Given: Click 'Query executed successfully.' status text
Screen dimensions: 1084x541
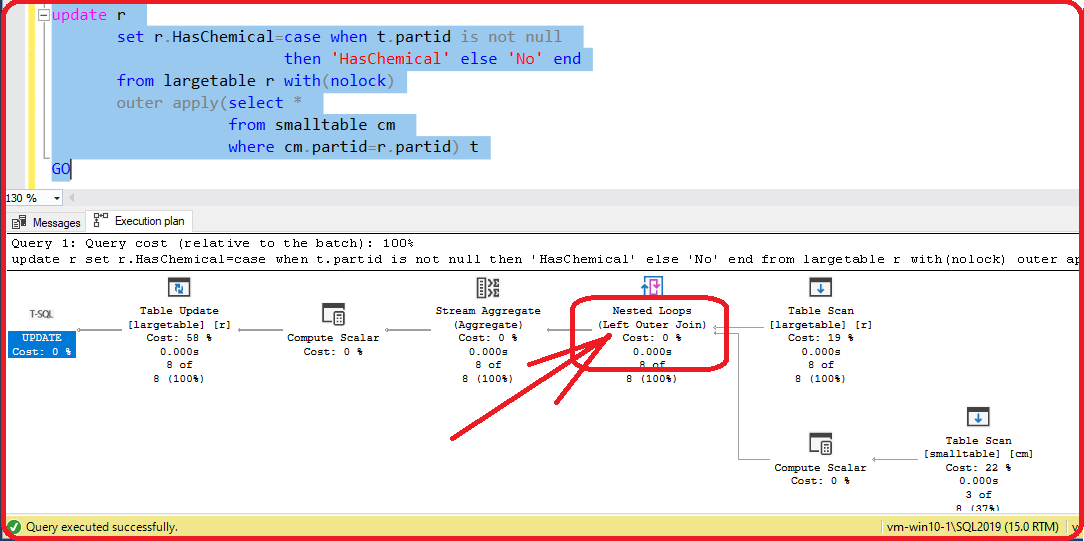Looking at the screenshot, I should pos(102,527).
